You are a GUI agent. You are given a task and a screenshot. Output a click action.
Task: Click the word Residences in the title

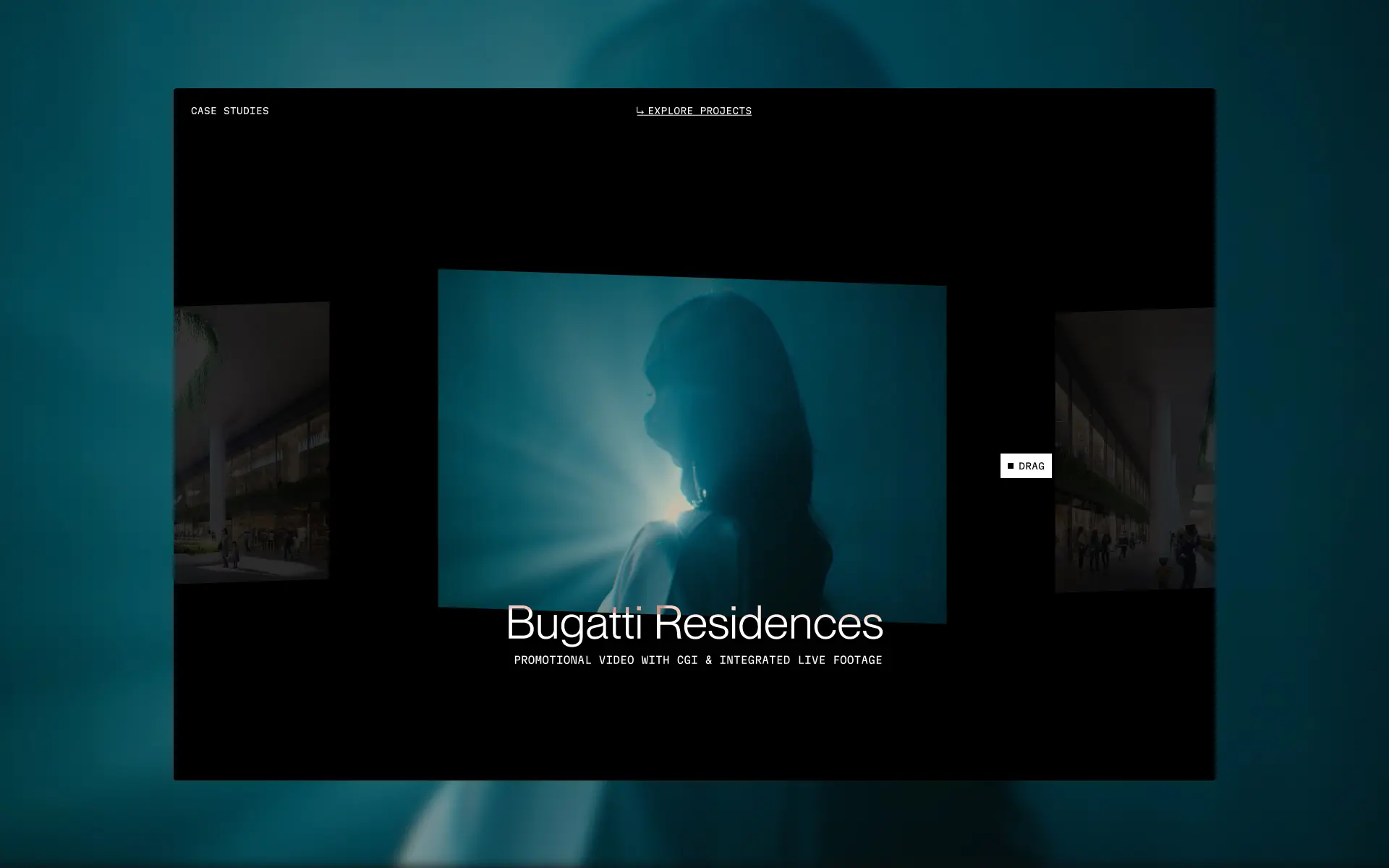click(768, 623)
